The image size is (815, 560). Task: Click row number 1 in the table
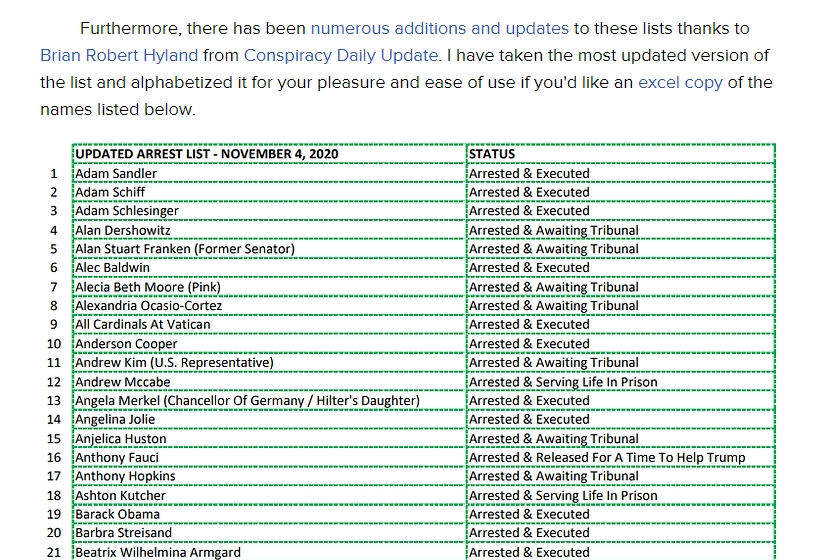point(54,173)
